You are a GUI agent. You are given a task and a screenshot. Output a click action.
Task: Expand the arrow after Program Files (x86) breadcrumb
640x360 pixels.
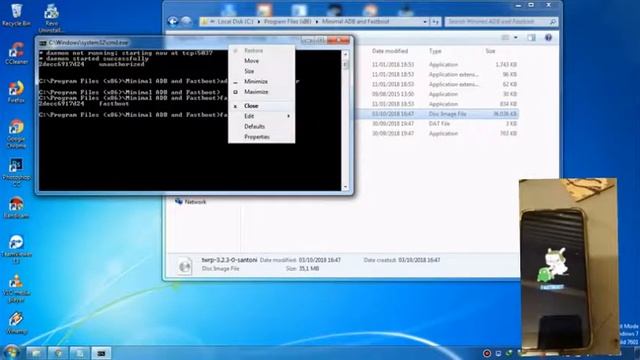pos(316,22)
